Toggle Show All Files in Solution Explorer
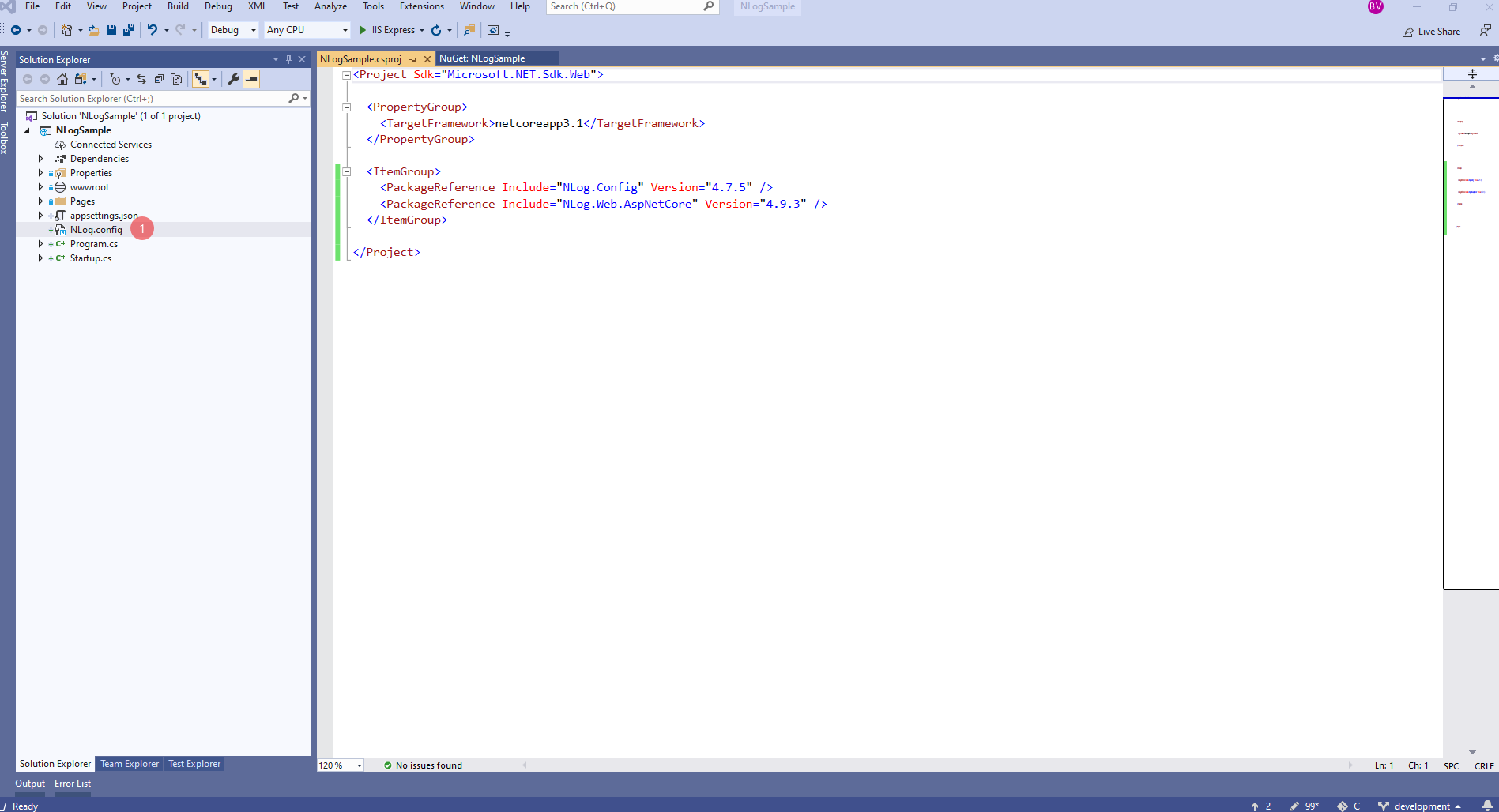This screenshot has height=812, width=1499. pyautogui.click(x=176, y=79)
